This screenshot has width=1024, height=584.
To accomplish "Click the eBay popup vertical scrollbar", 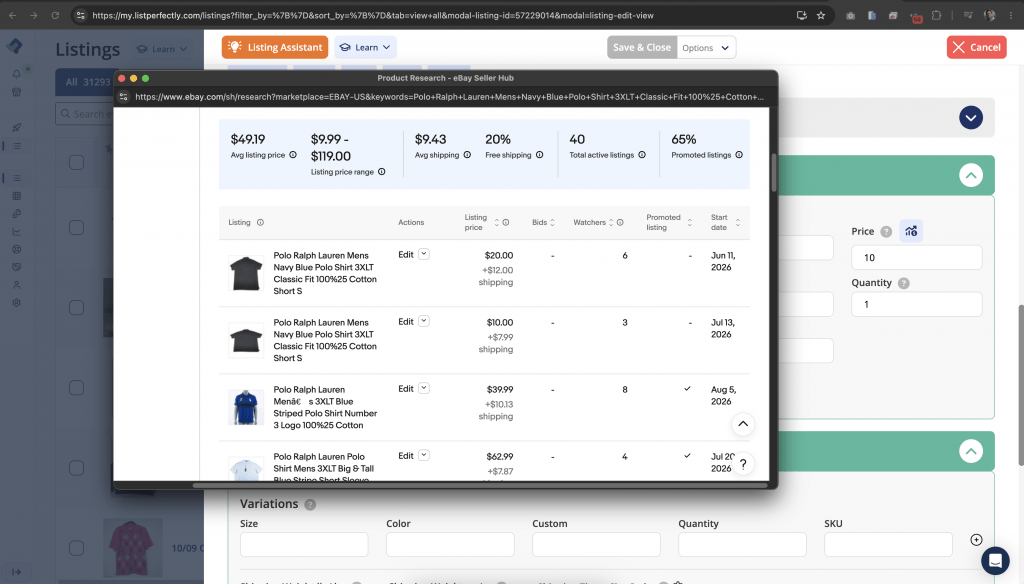I will coord(774,172).
